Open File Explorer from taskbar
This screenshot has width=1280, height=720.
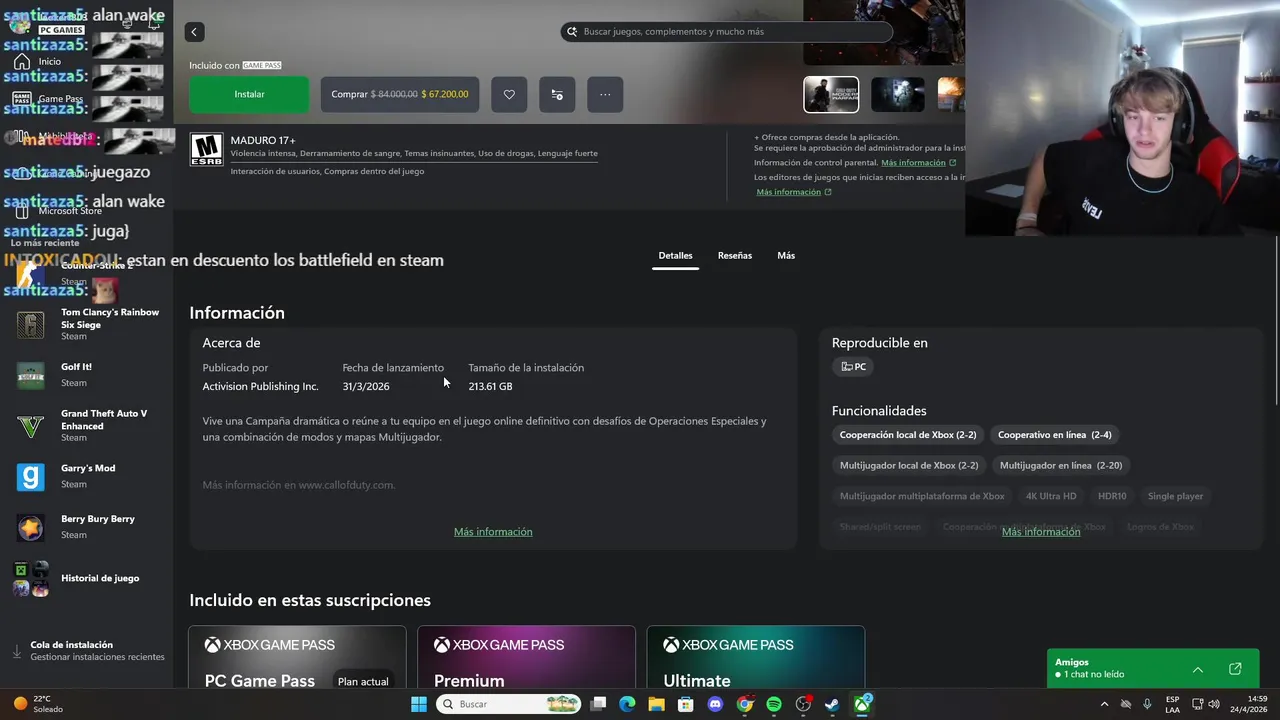[656, 704]
